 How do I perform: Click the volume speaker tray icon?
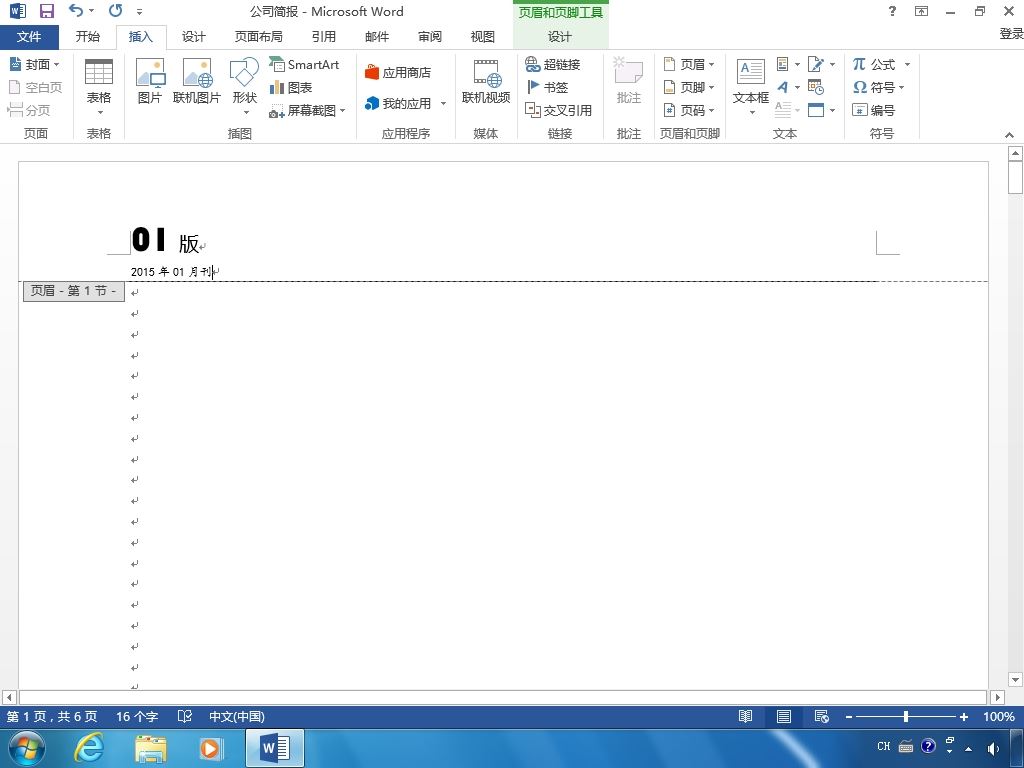tap(993, 748)
